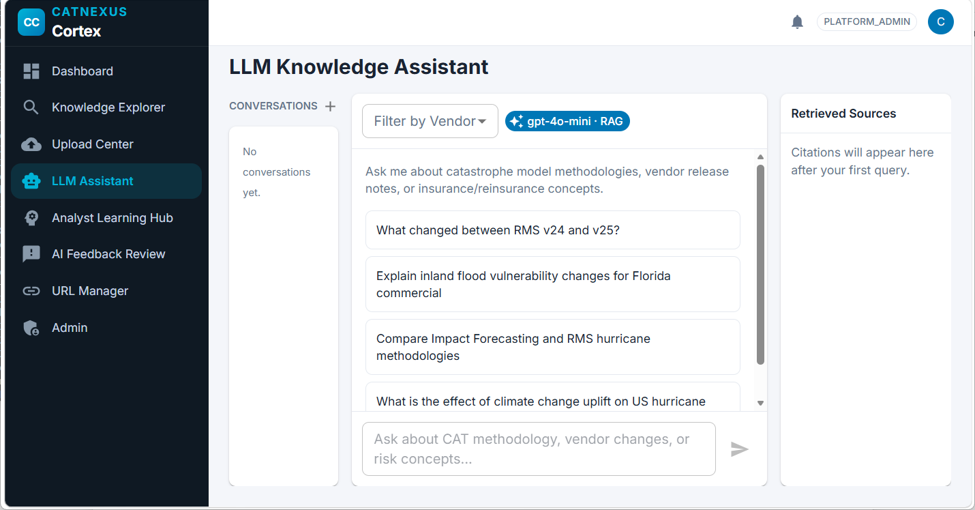Click the CATNEXUS brand text
The width and height of the screenshot is (975, 510).
tap(90, 12)
